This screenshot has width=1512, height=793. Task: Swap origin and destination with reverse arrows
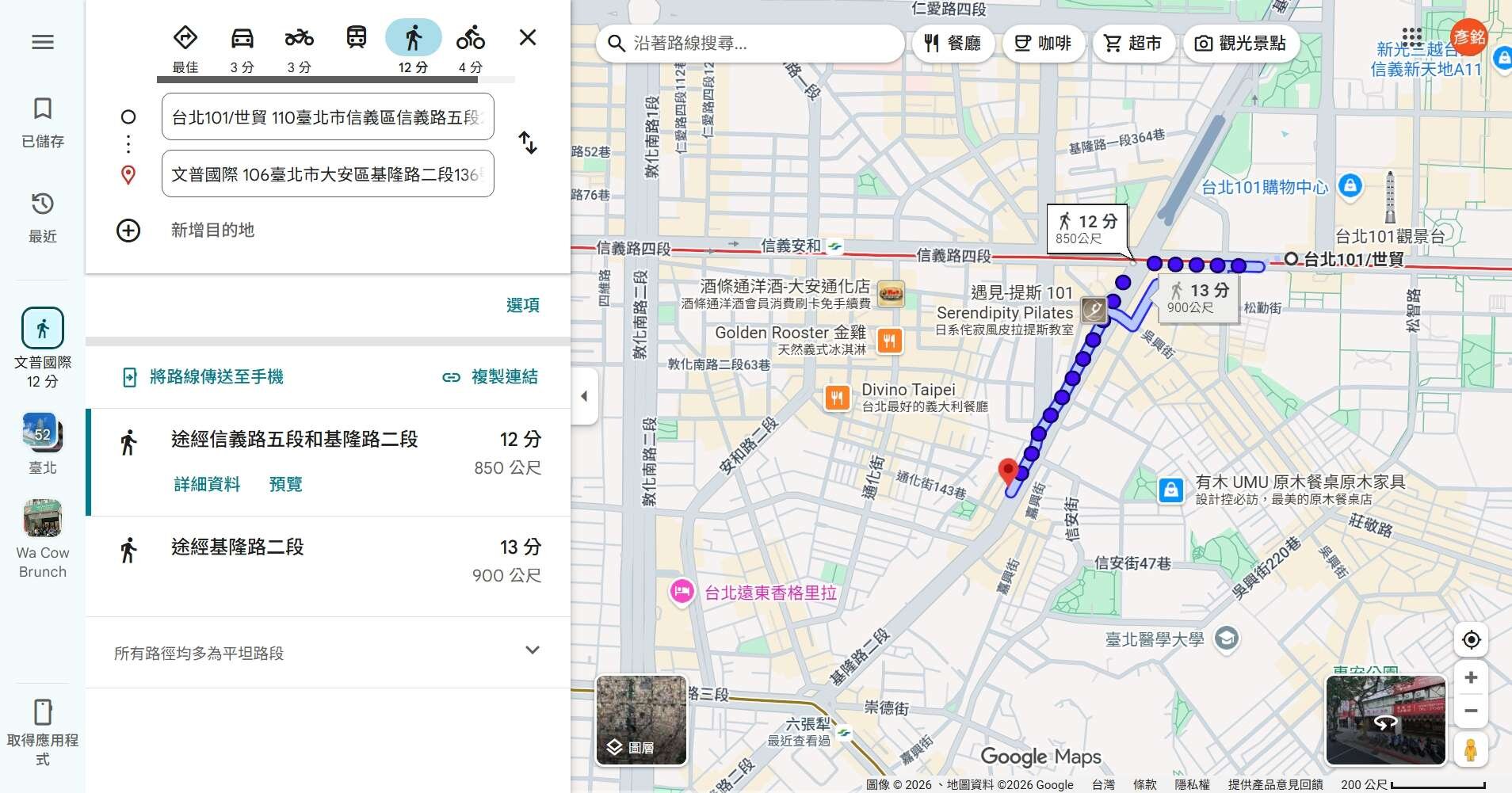coord(528,143)
